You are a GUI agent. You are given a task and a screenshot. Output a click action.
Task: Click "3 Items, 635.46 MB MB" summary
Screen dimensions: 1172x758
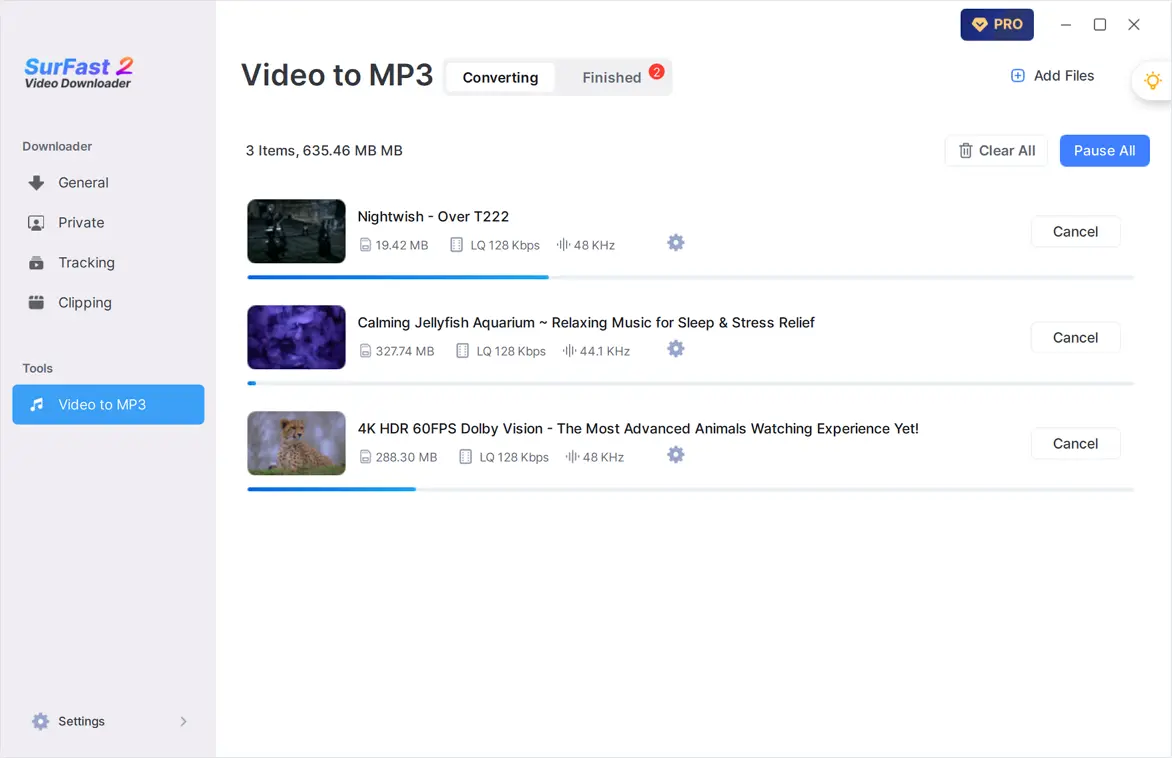[324, 151]
